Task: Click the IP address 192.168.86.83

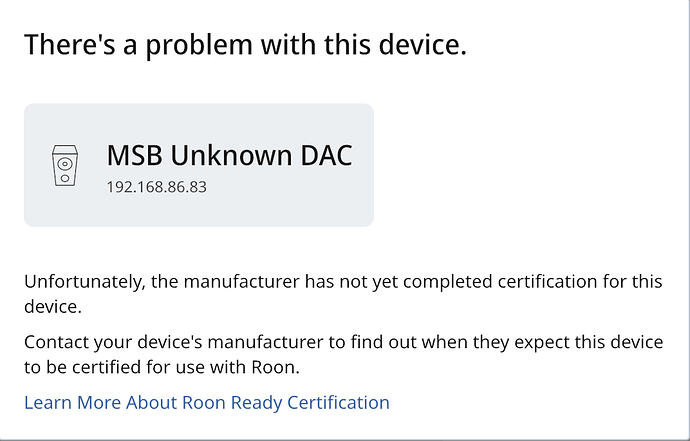Action: pos(157,187)
